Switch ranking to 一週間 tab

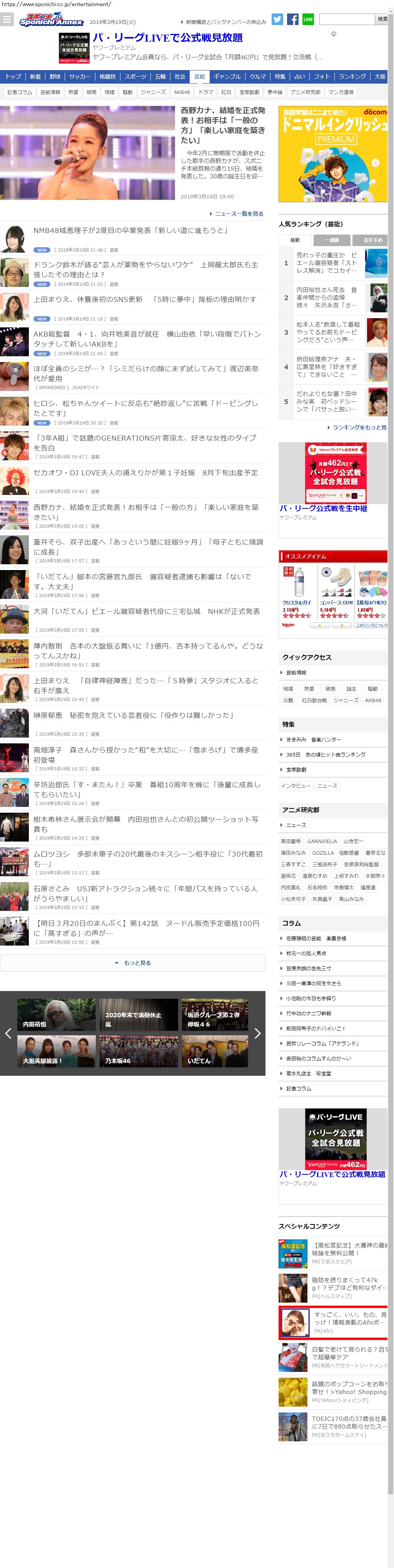point(332,240)
